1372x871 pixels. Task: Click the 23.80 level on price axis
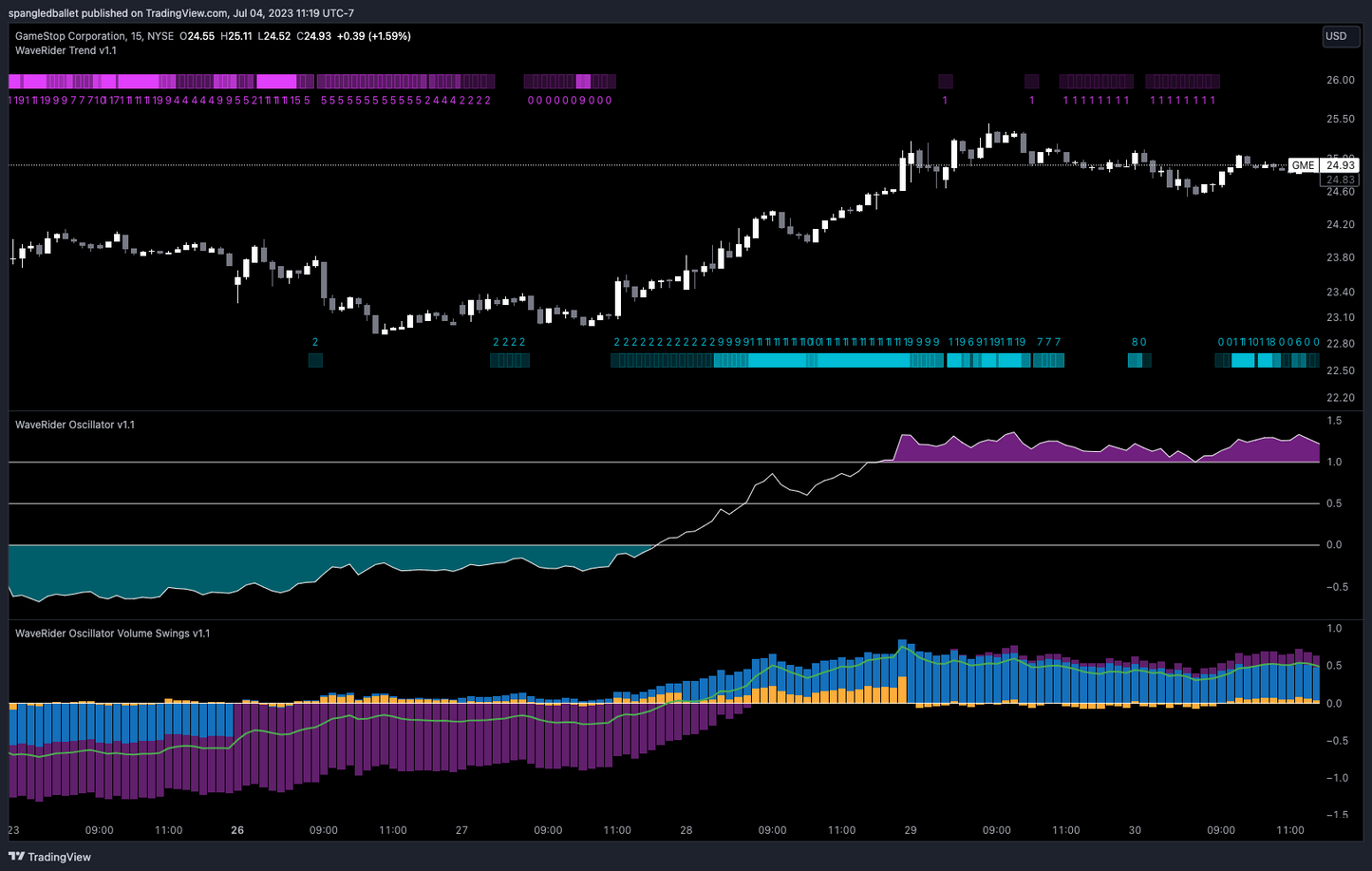pyautogui.click(x=1340, y=257)
